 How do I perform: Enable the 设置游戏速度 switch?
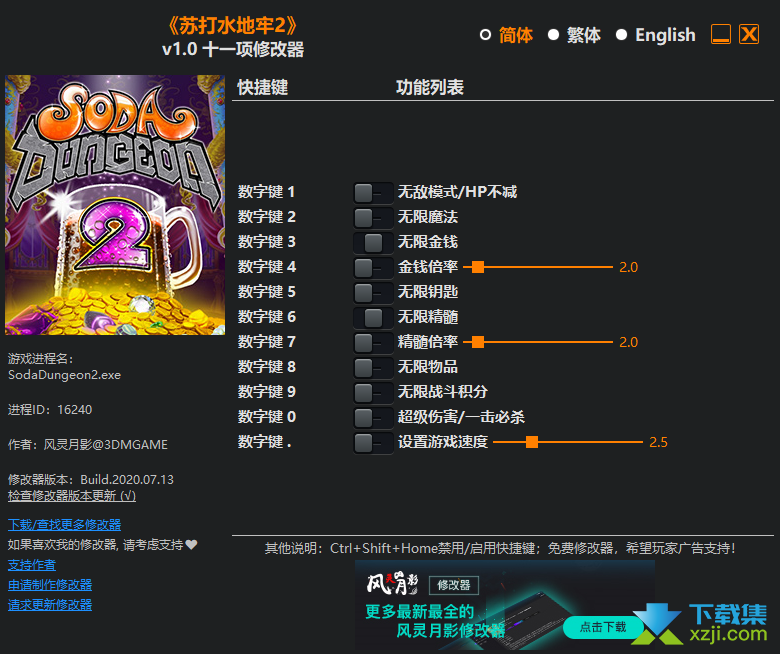coord(373,442)
